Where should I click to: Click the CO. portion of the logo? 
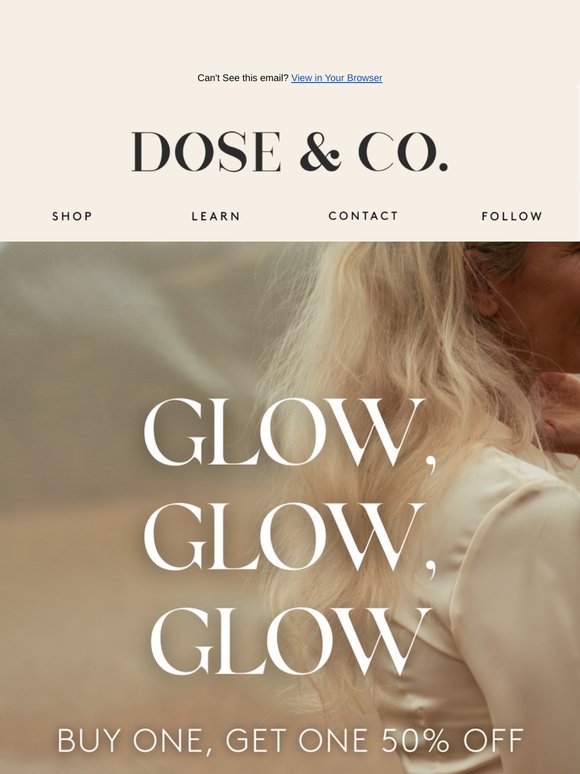click(x=403, y=152)
